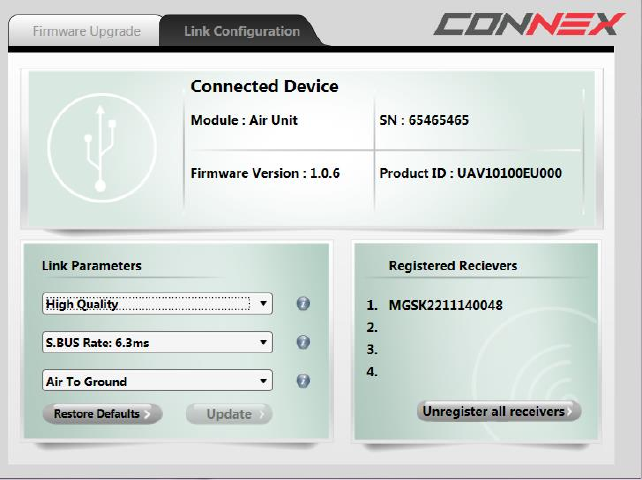Click the info icon beside High Quality
Image resolution: width=642 pixels, height=480 pixels.
point(303,304)
